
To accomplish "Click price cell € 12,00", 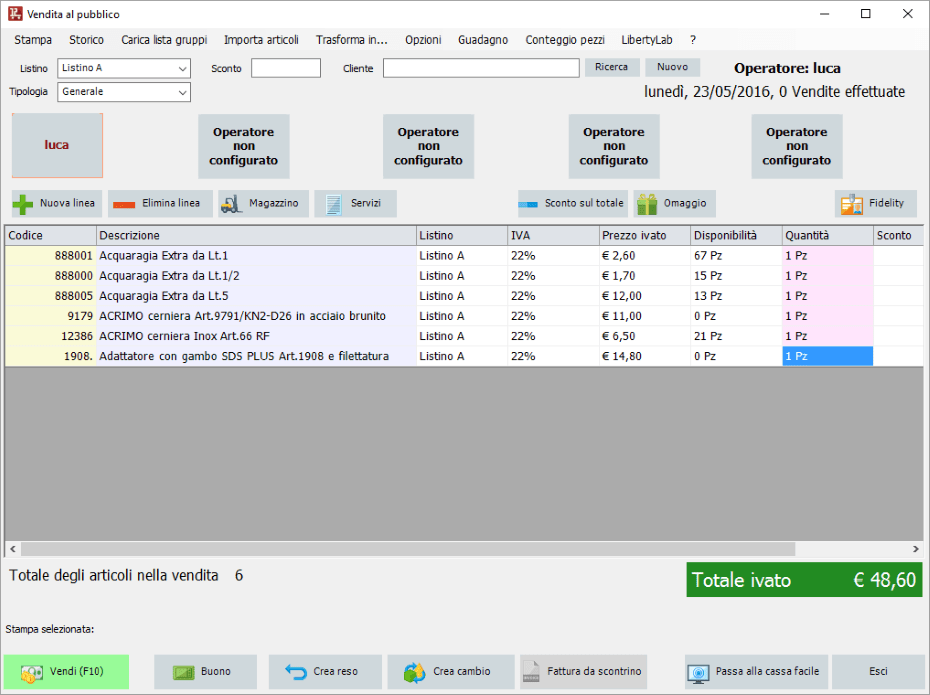I will [645, 296].
